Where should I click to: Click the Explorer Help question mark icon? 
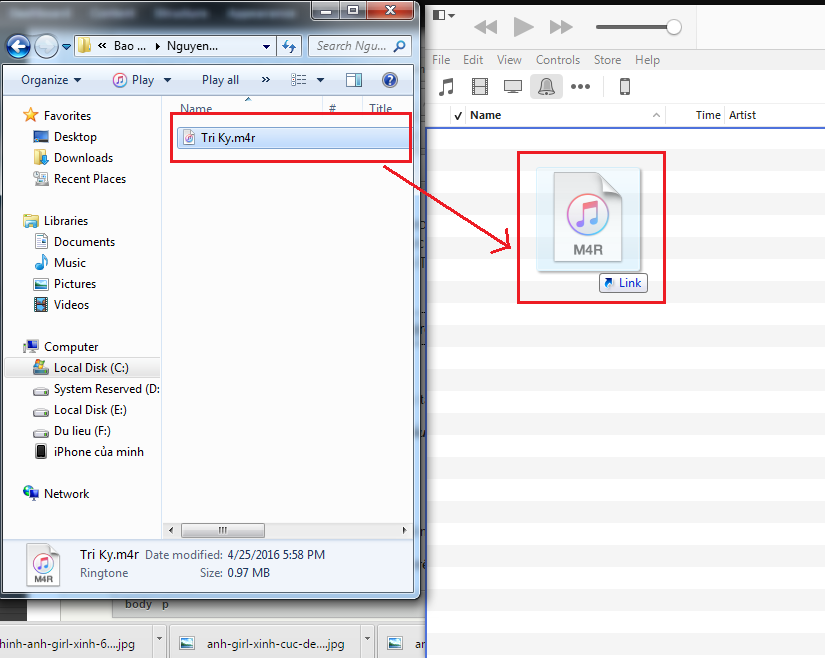[x=390, y=80]
